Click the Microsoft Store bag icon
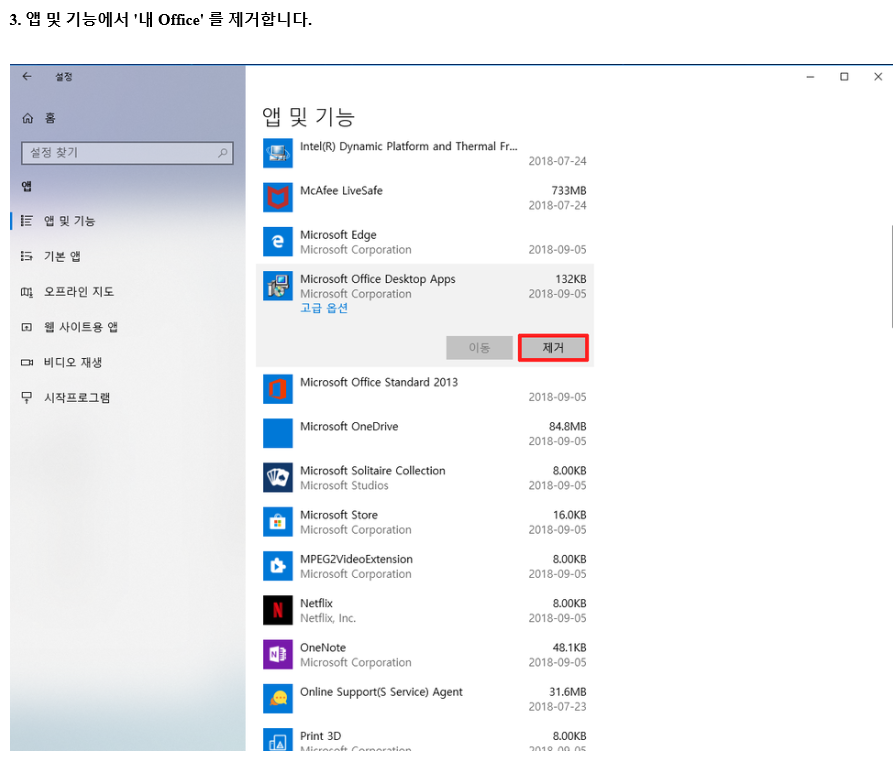The height and width of the screenshot is (767, 893). [x=278, y=522]
